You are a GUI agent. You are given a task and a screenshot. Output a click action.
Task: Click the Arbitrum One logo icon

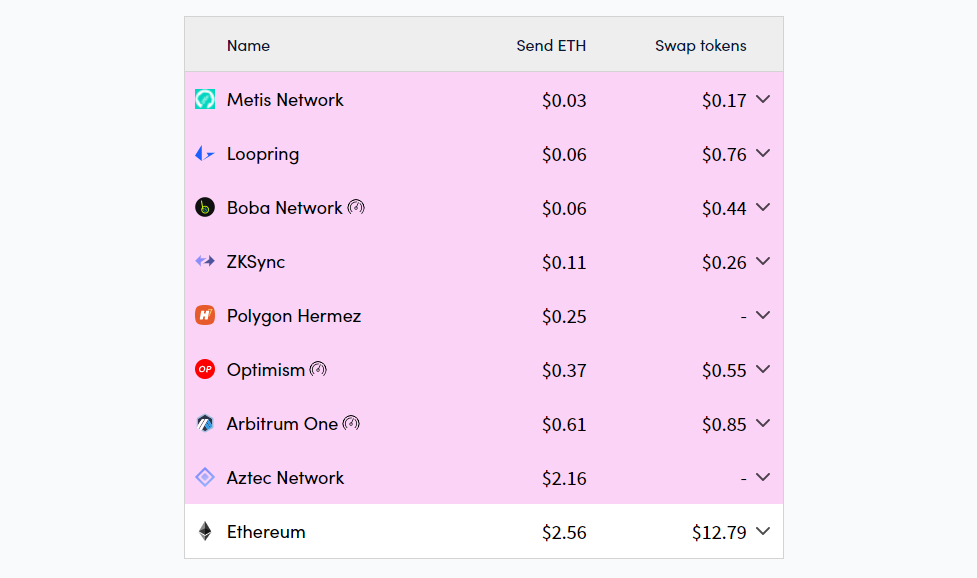[205, 424]
